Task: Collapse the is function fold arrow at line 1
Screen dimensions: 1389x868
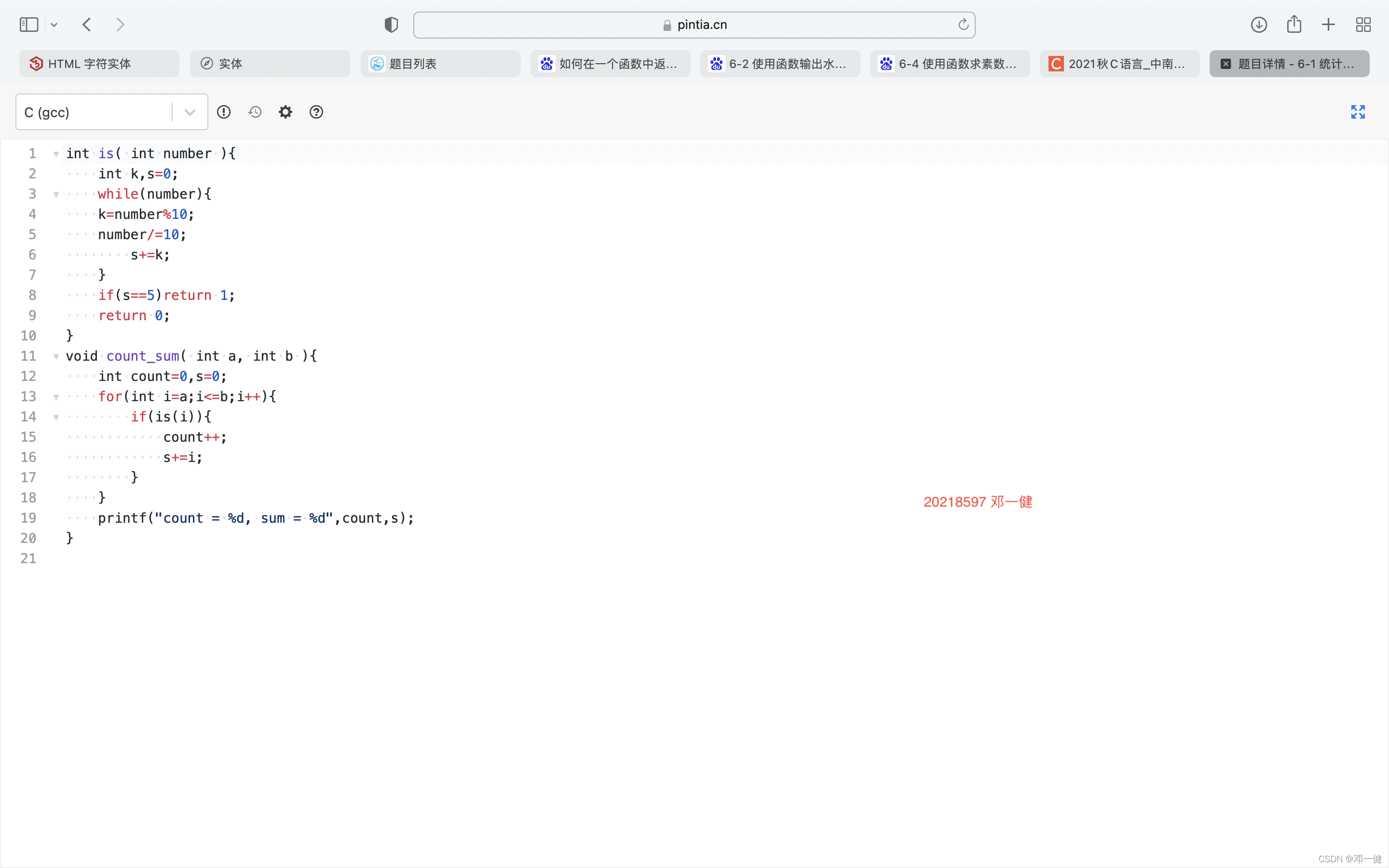Action: point(56,154)
